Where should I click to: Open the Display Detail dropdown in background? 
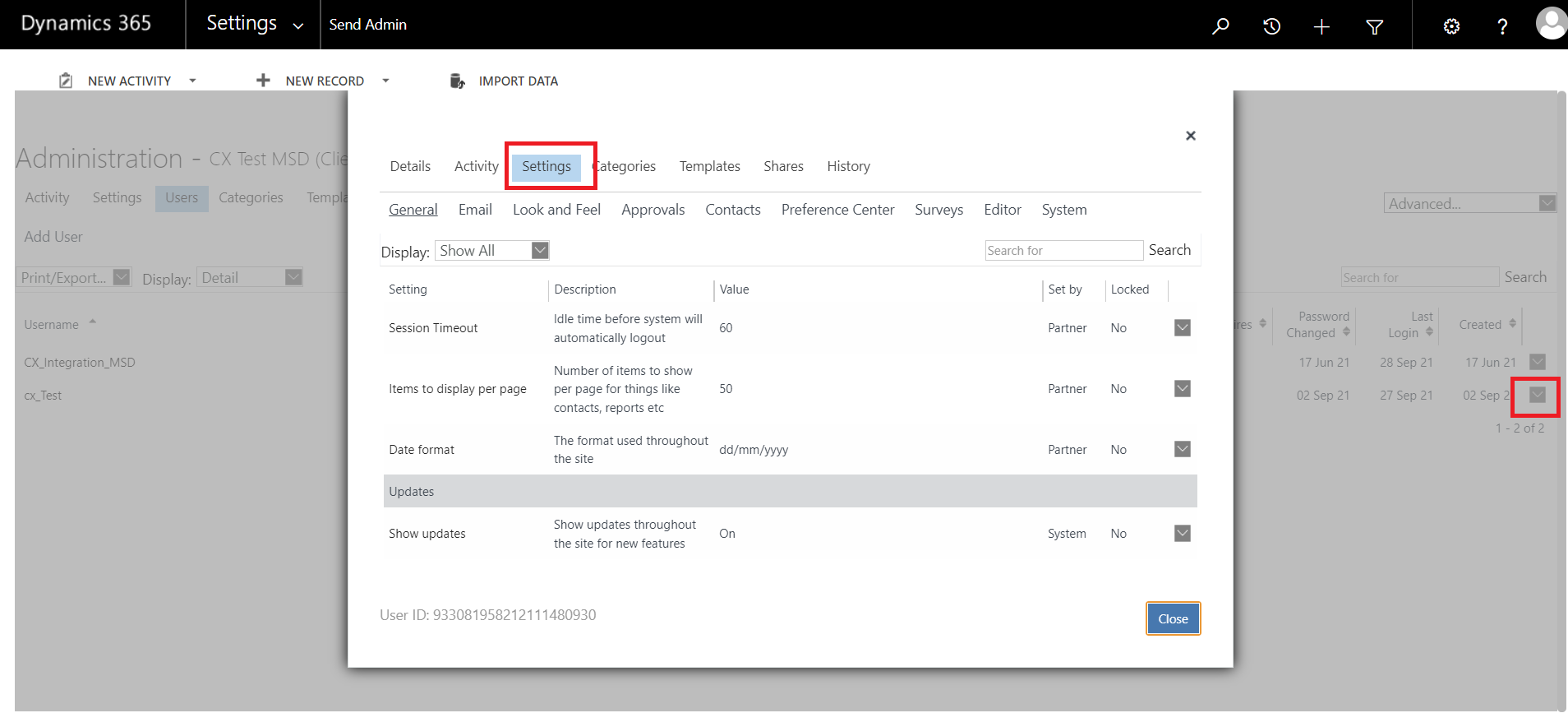[x=250, y=277]
